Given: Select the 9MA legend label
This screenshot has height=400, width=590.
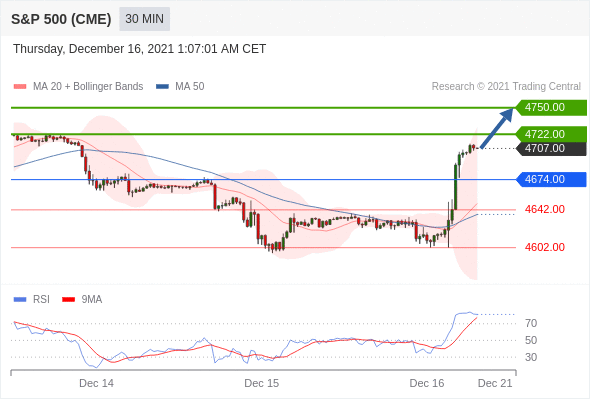Looking at the screenshot, I should pyautogui.click(x=92, y=300).
